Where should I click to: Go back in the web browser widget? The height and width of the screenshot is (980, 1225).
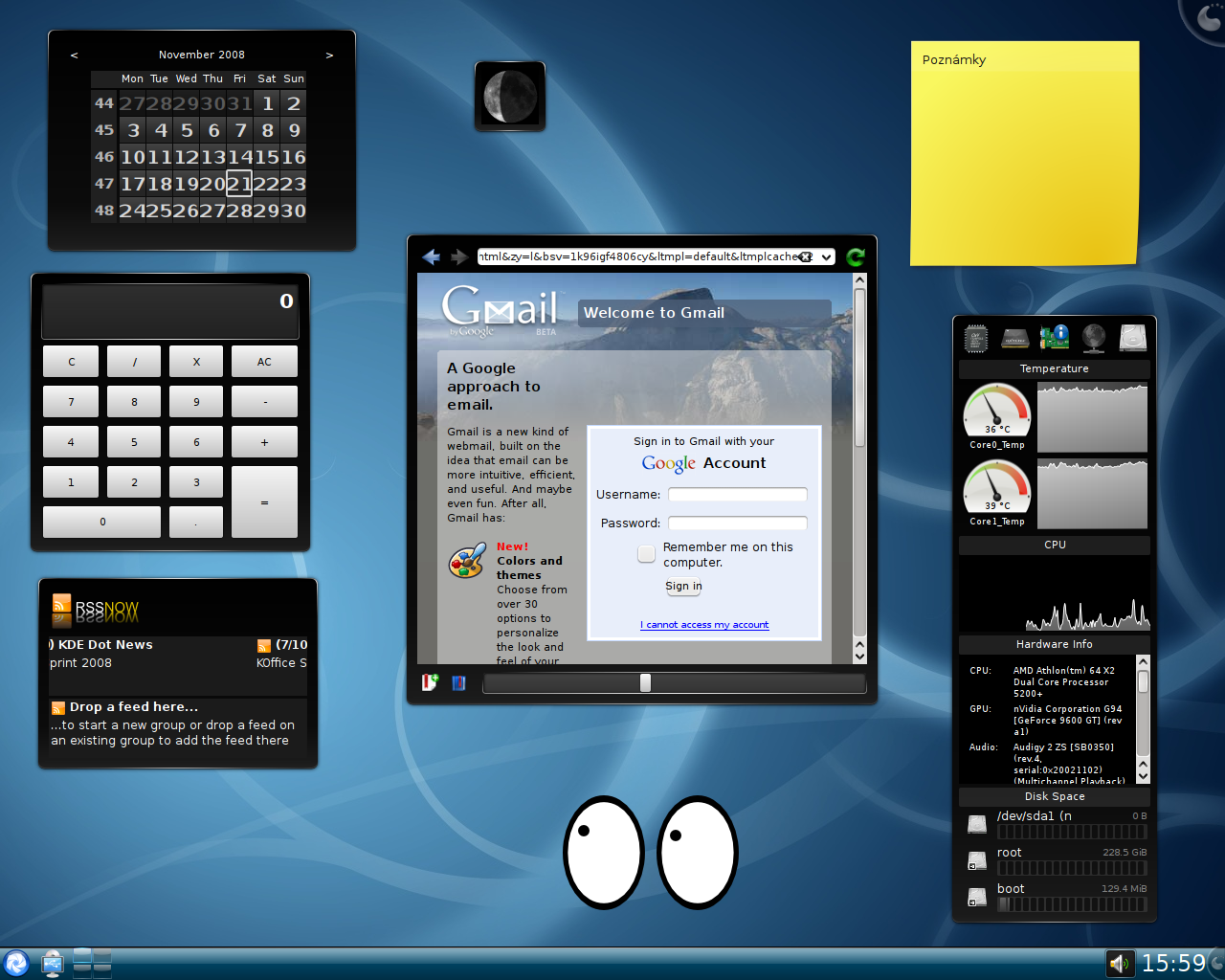point(431,256)
